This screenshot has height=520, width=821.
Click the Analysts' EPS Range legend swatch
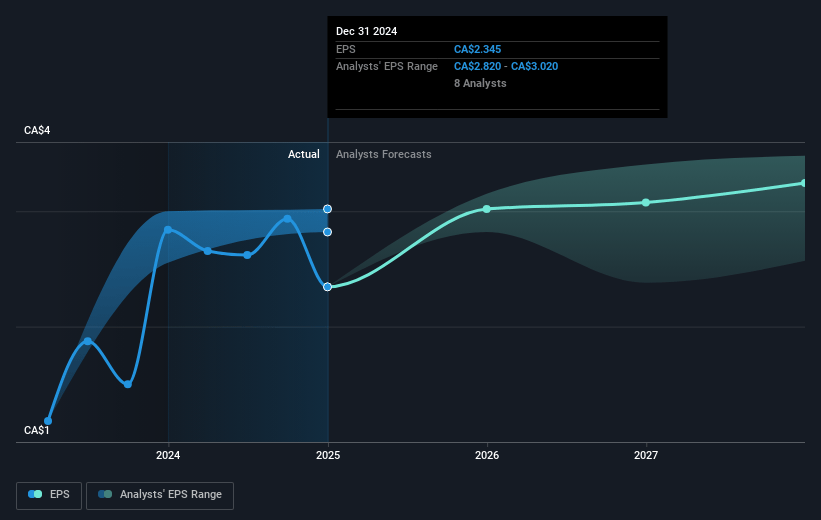[105, 494]
